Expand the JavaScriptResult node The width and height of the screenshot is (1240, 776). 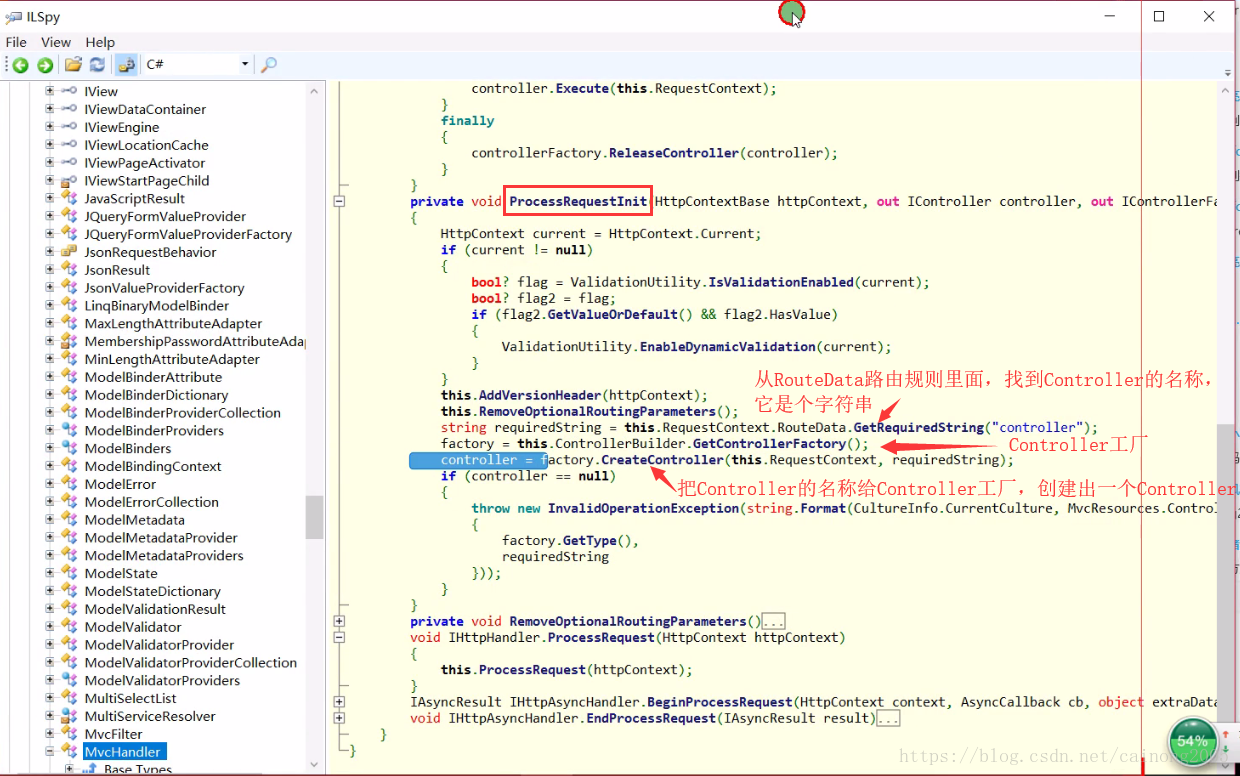click(50, 198)
